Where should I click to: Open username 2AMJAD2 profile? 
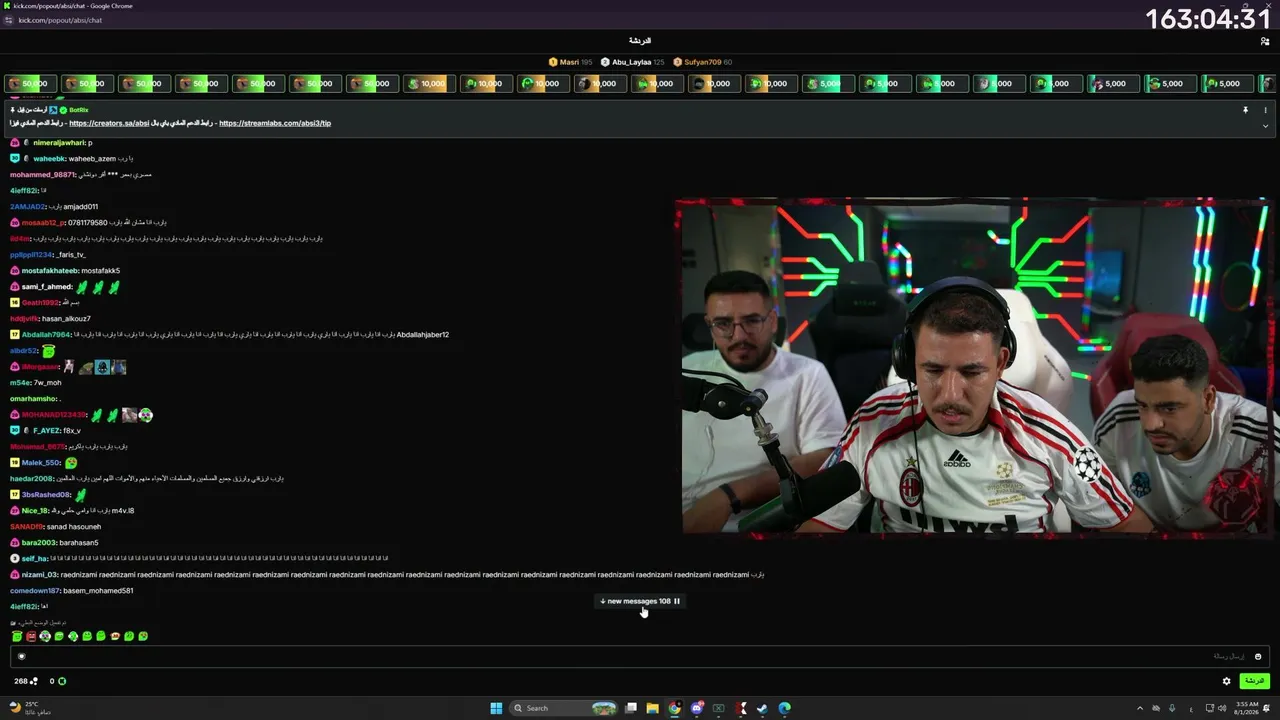point(27,207)
